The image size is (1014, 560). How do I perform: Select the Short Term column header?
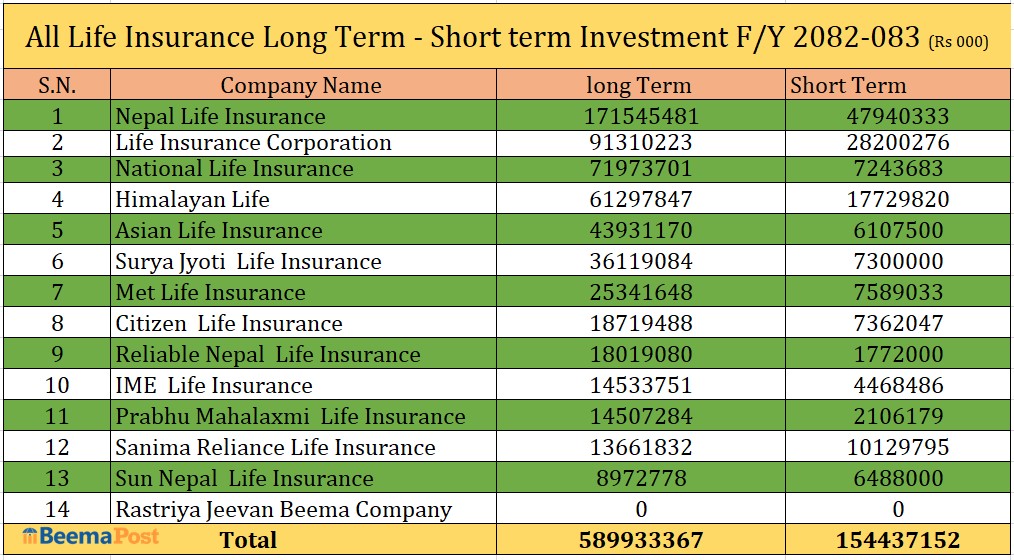pyautogui.click(x=848, y=85)
